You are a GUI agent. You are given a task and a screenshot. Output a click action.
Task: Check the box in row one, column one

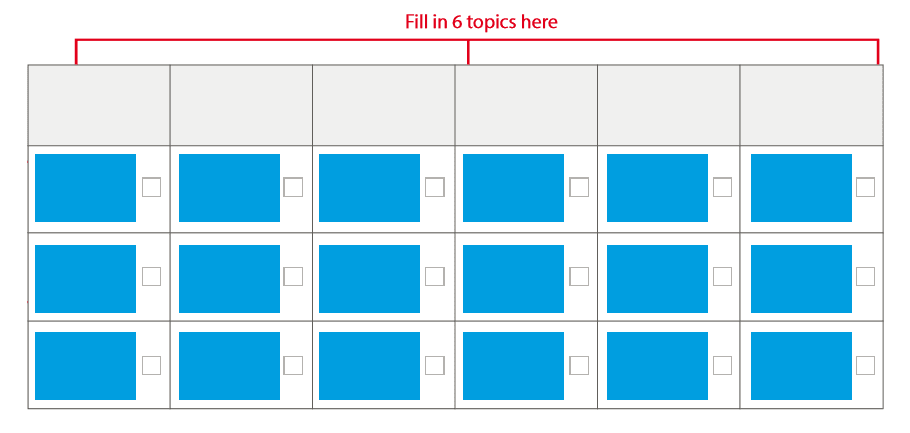pyautogui.click(x=151, y=187)
